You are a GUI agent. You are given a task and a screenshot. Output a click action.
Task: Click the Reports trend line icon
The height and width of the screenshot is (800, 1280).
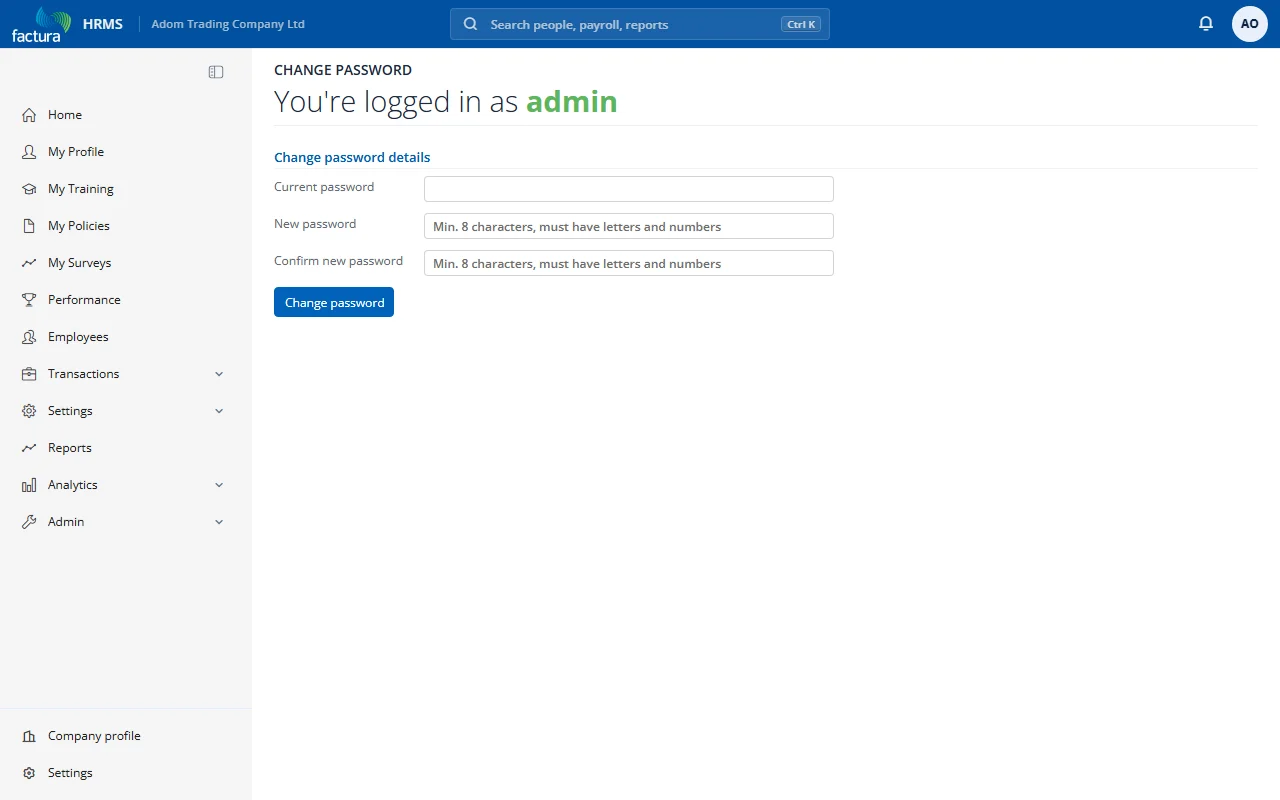(29, 448)
